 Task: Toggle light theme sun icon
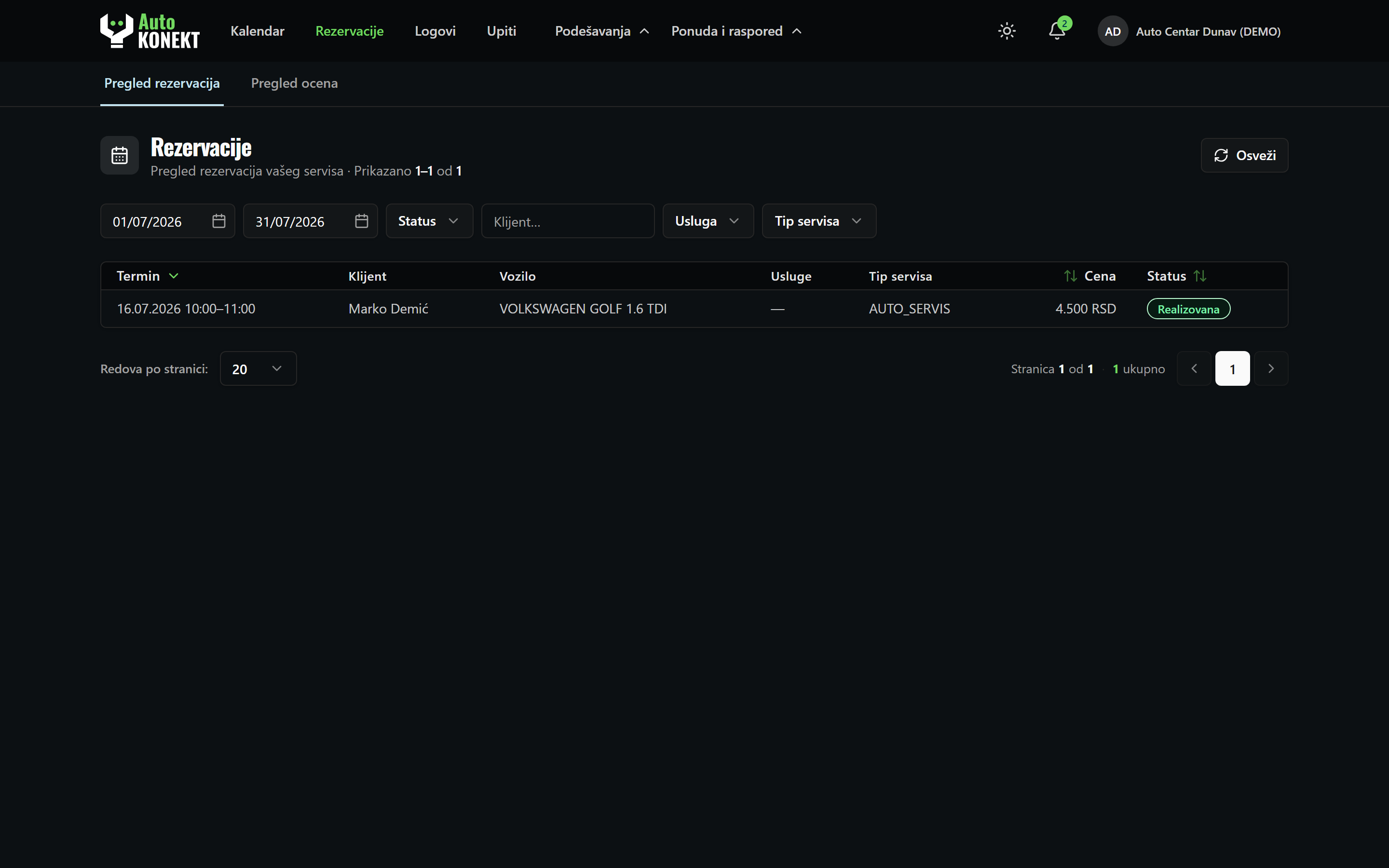tap(1007, 31)
